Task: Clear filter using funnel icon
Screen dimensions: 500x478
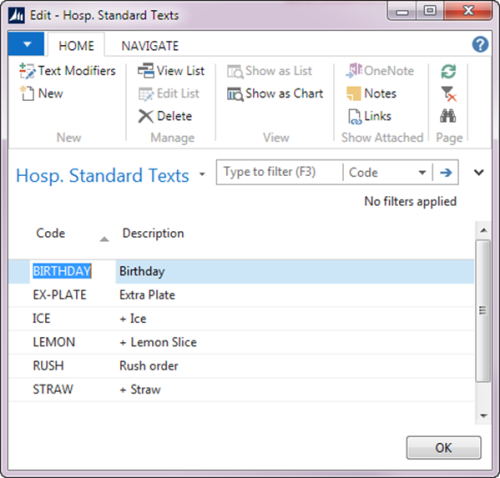Action: [x=448, y=94]
